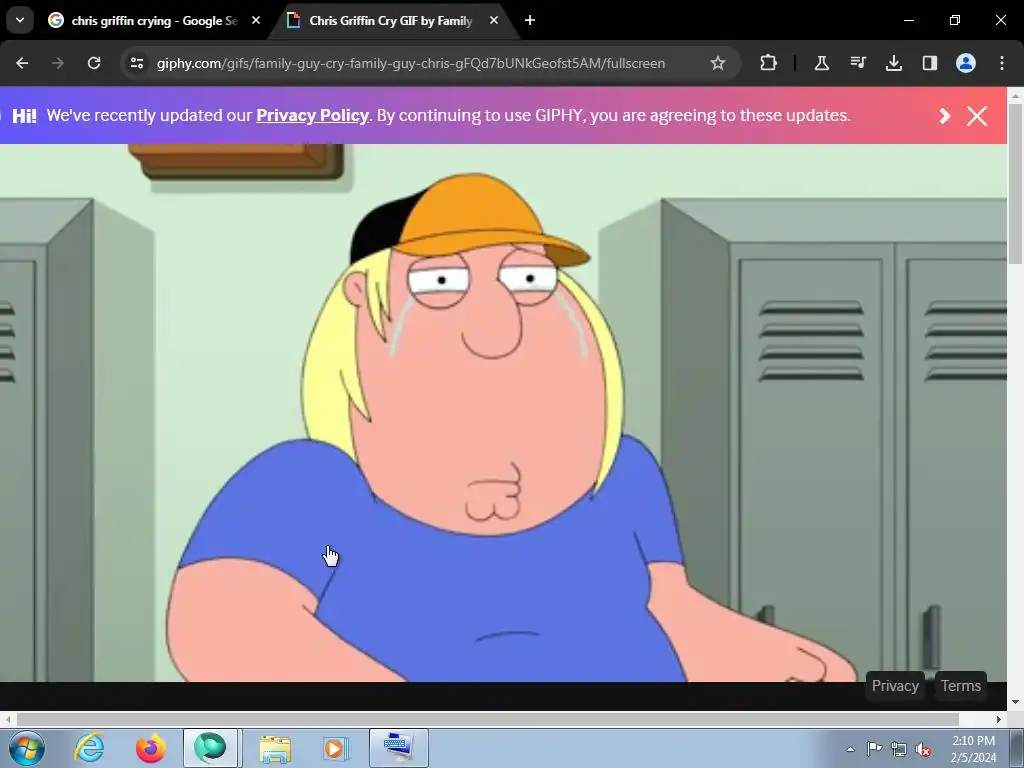Click the Chris Griffin crying GIF

[x=504, y=413]
